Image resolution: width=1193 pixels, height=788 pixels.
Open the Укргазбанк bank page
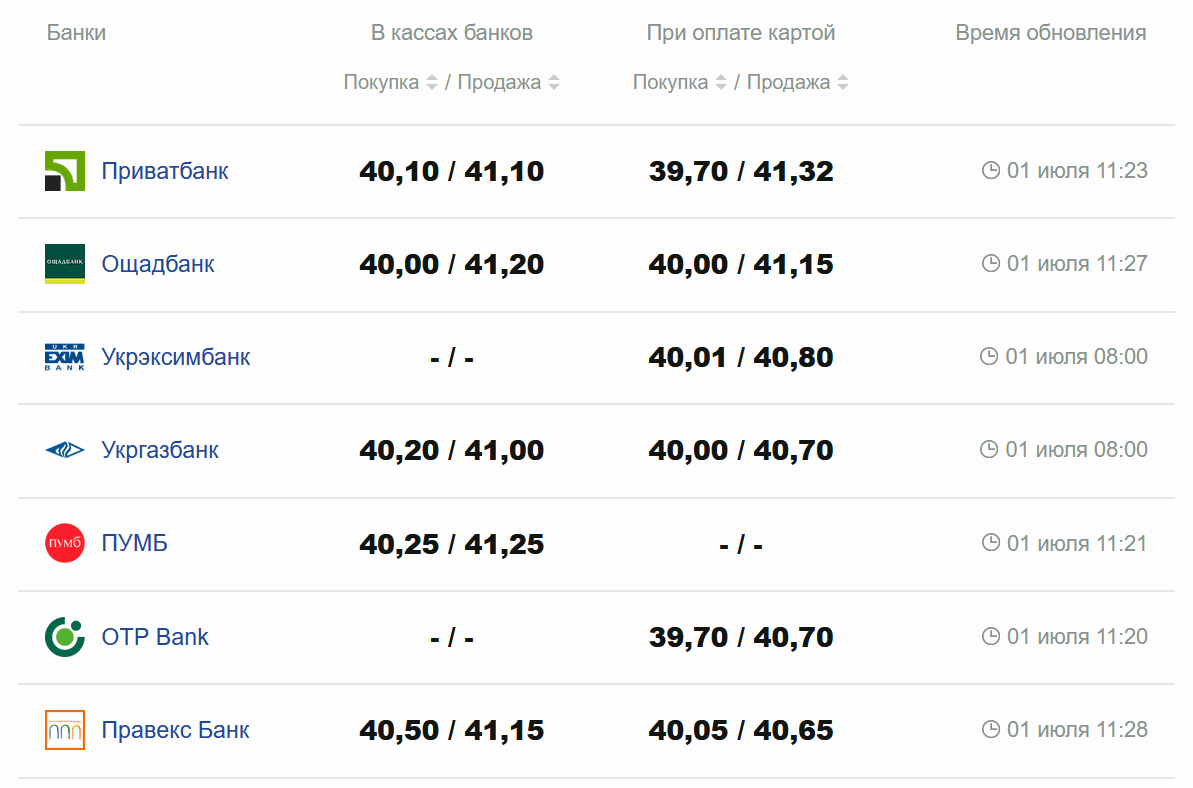coord(160,450)
